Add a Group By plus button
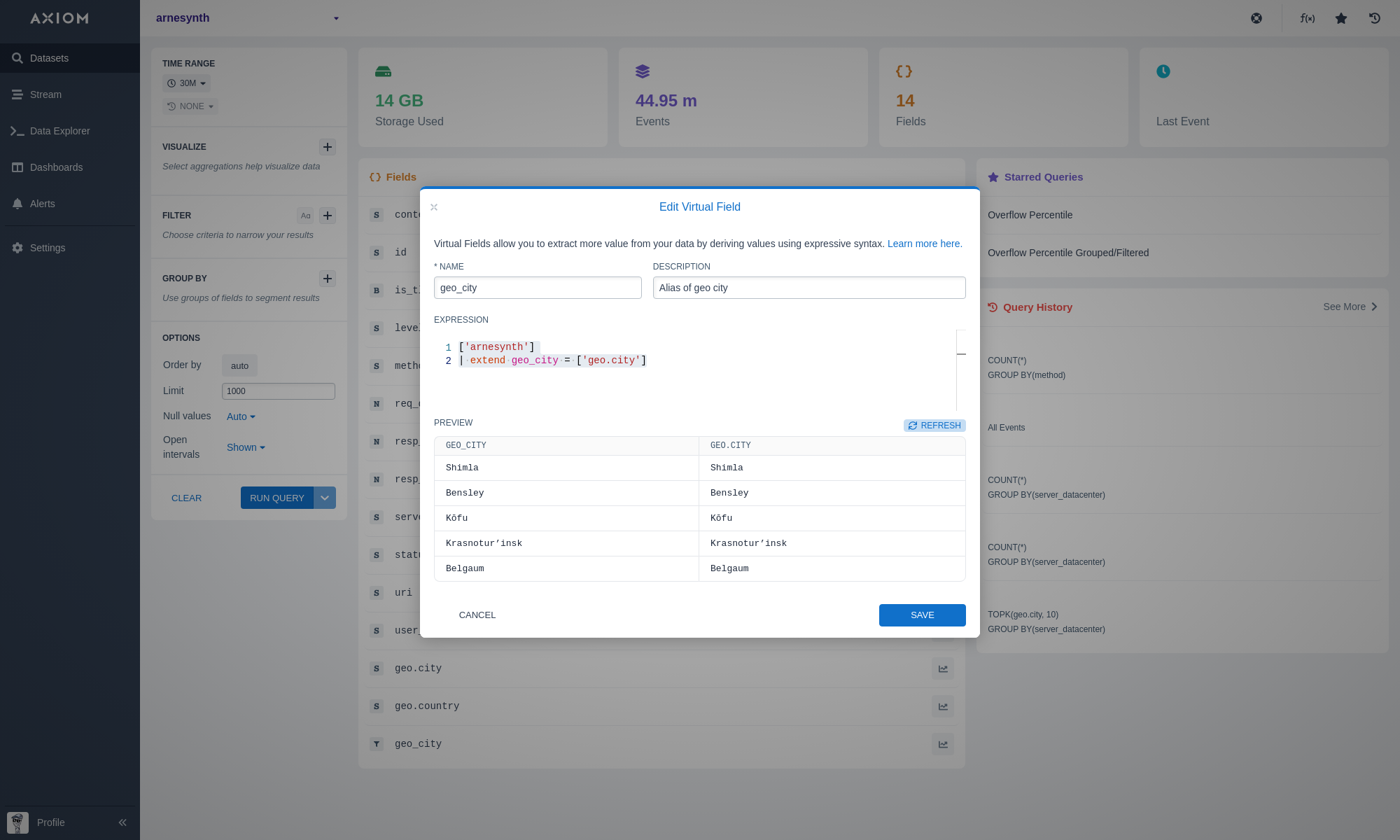The image size is (1400, 840). [327, 279]
